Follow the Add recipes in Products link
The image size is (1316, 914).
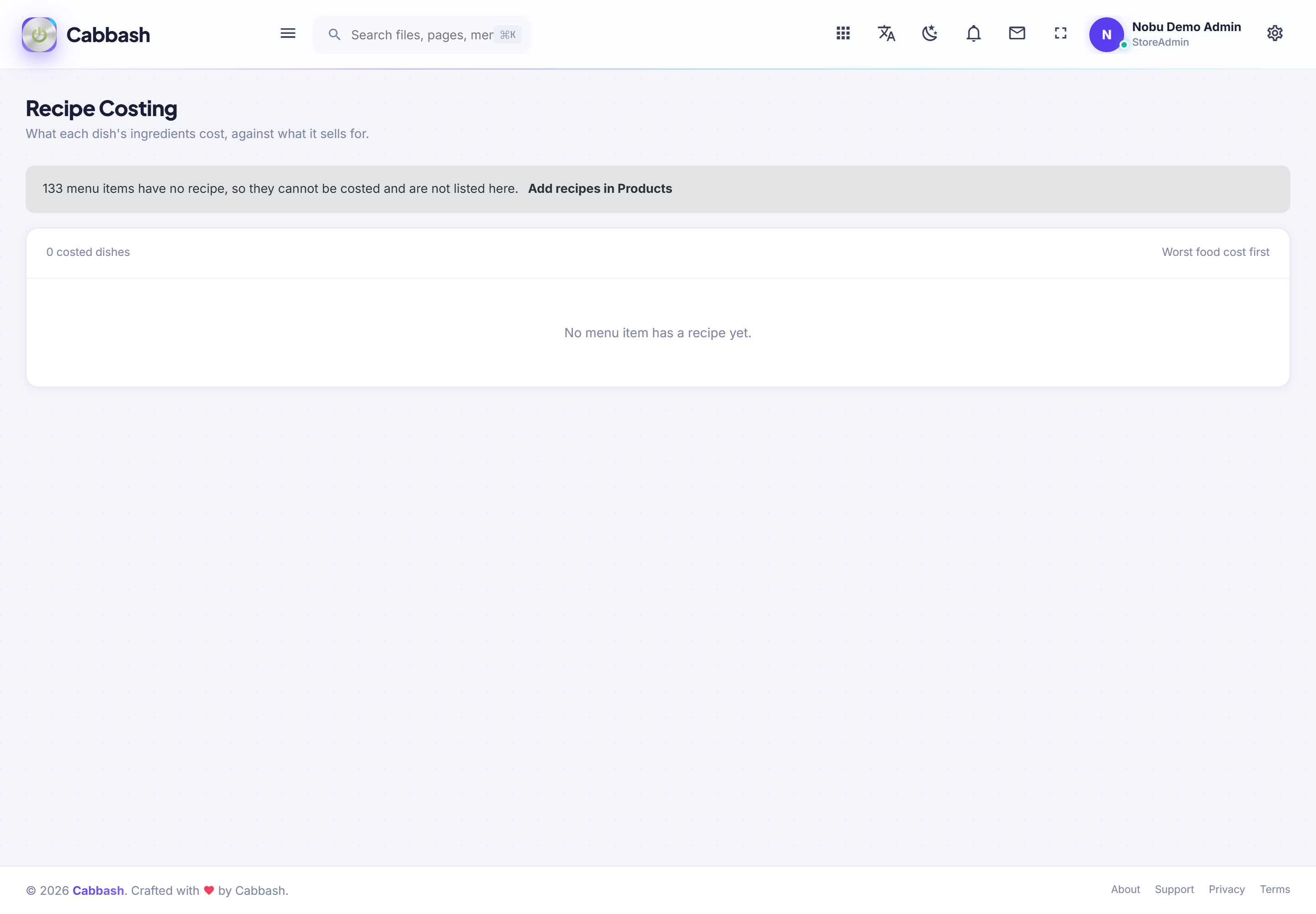[600, 188]
